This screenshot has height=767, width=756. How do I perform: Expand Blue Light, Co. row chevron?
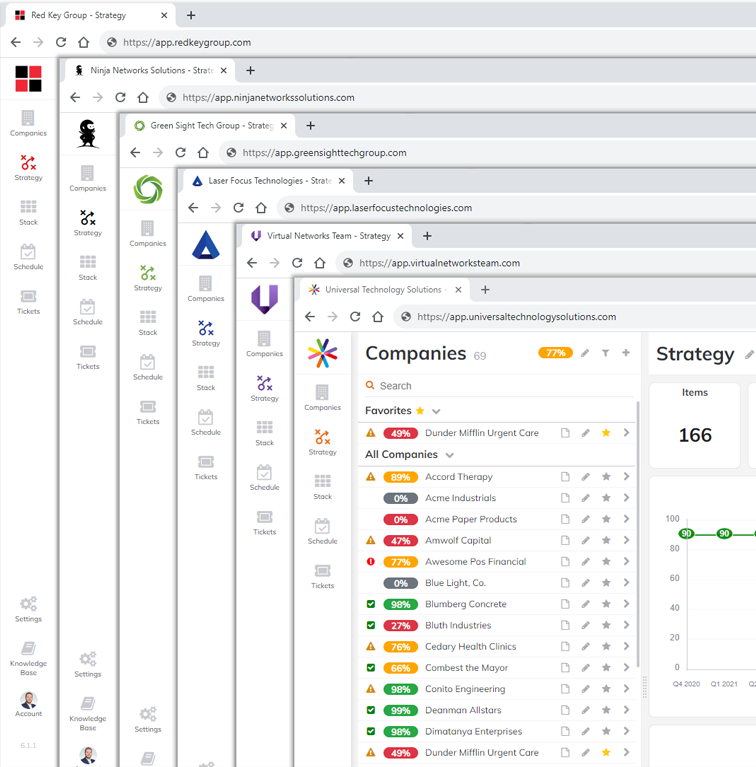click(626, 583)
